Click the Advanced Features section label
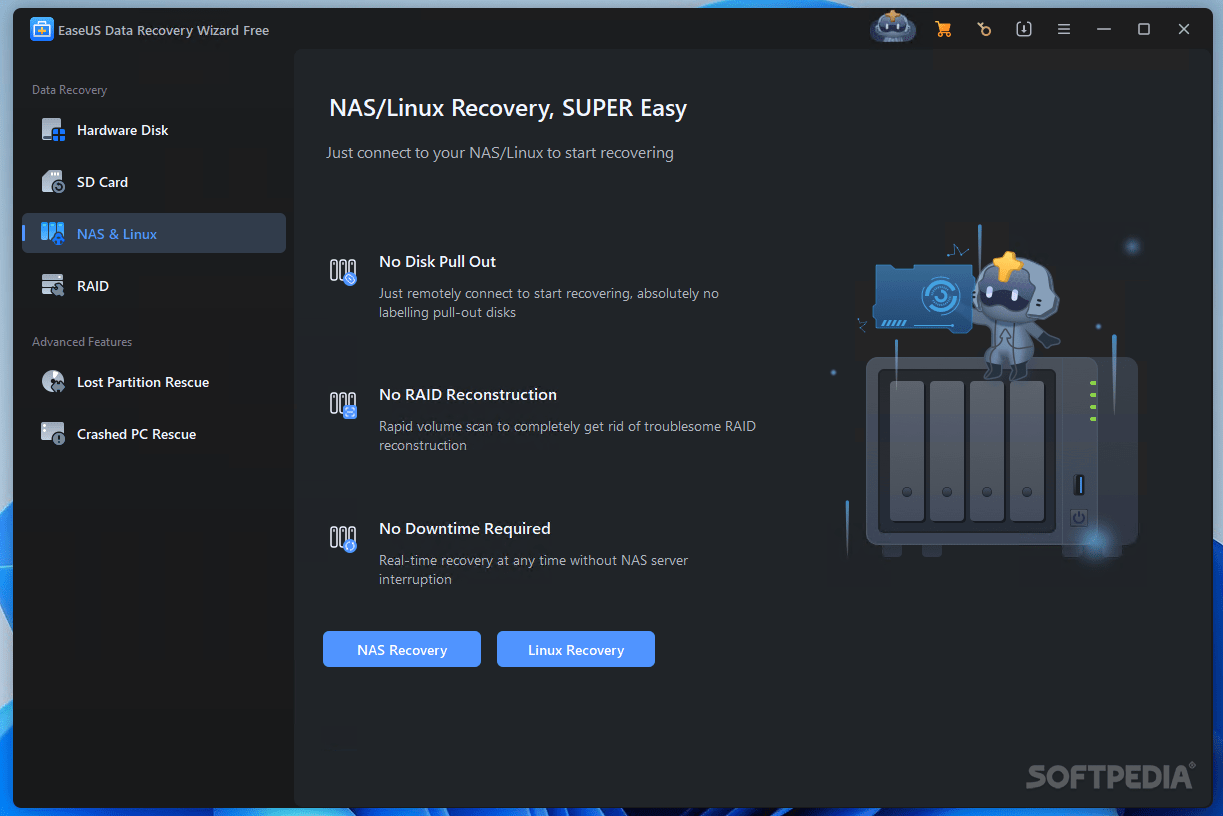 coord(81,341)
